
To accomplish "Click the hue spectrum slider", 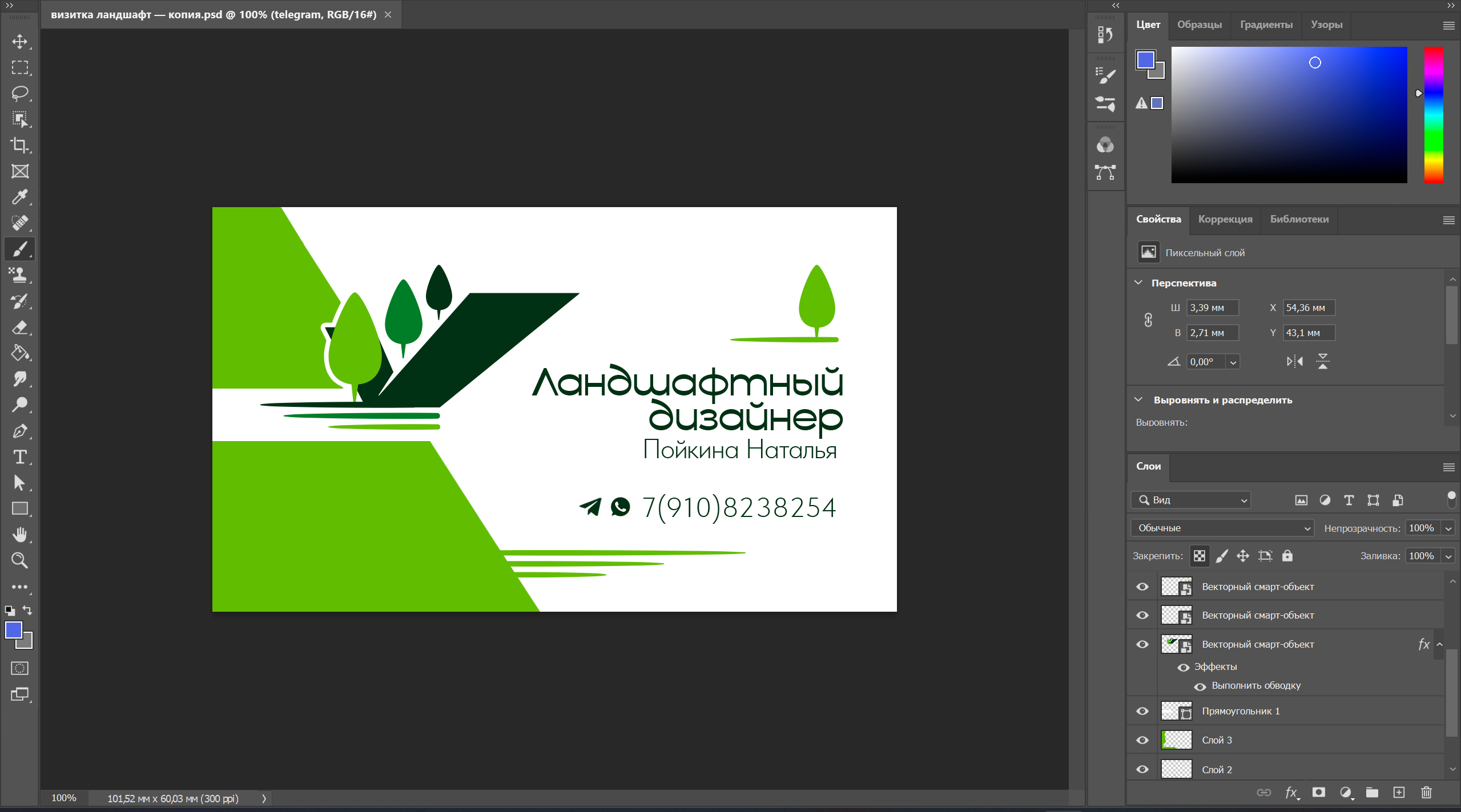I will pos(1434,115).
